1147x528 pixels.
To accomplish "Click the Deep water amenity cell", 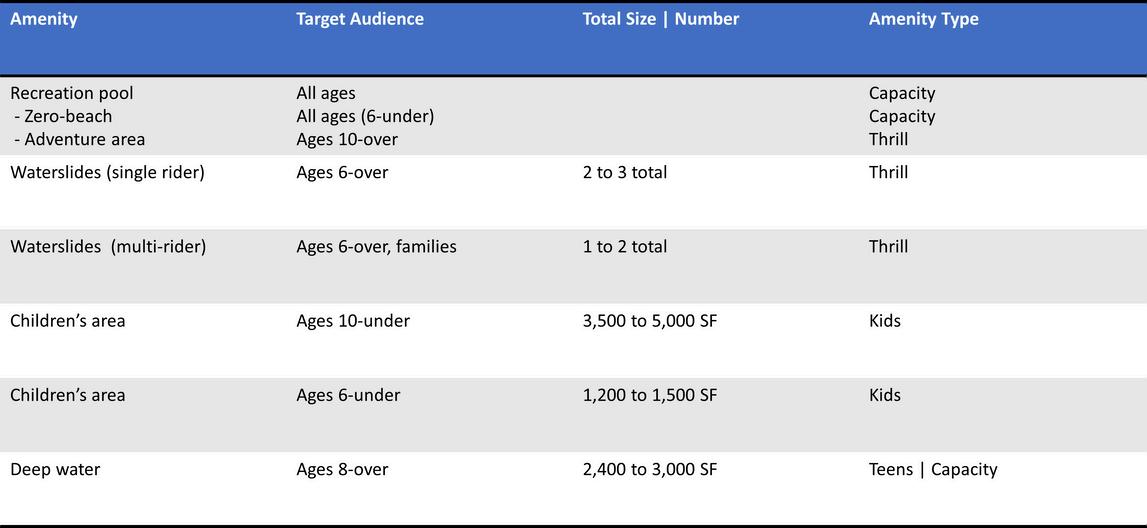I will (x=55, y=469).
